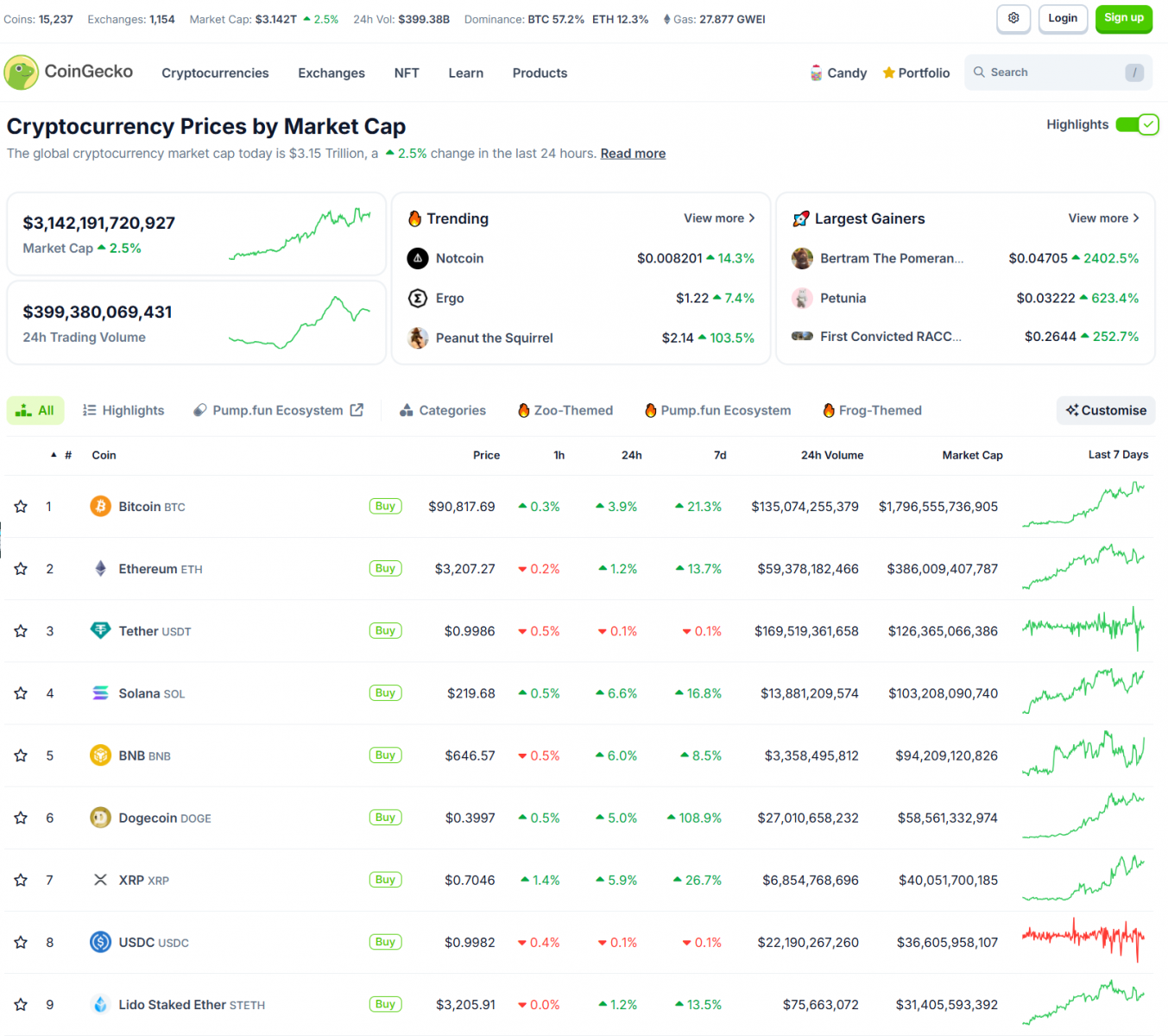Click the XRP coin logo
The height and width of the screenshot is (1036, 1168).
pos(100,880)
